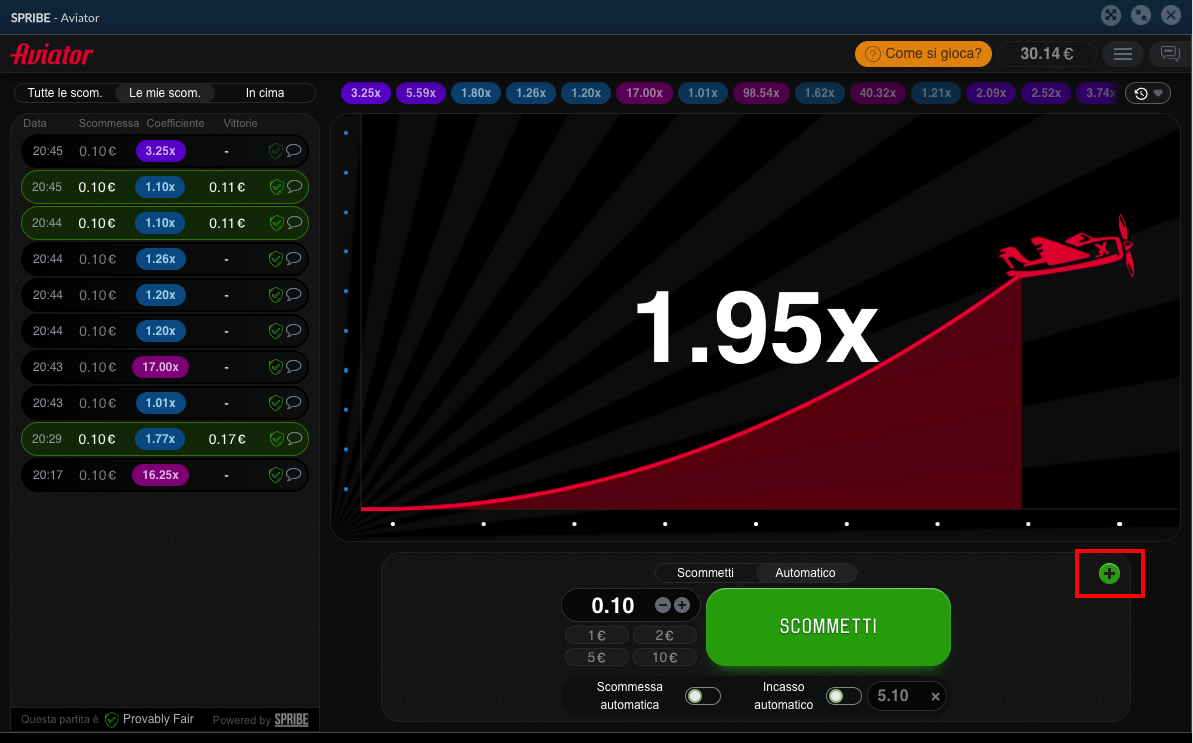Click the 0.10 bet amount field
The height and width of the screenshot is (743, 1193).
click(612, 605)
